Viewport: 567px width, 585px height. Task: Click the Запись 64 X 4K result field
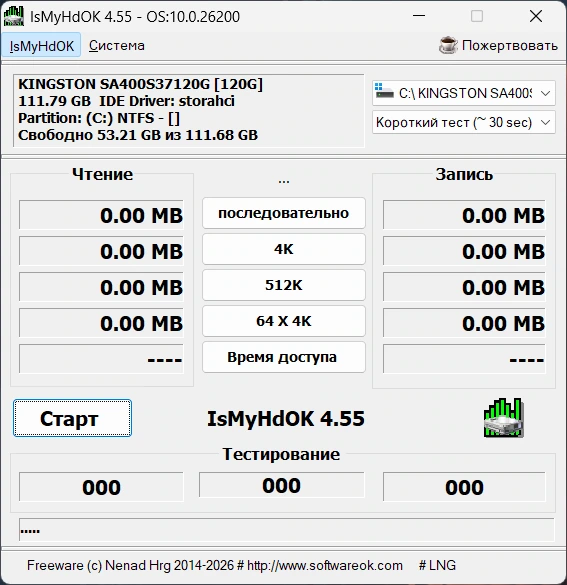(x=464, y=323)
